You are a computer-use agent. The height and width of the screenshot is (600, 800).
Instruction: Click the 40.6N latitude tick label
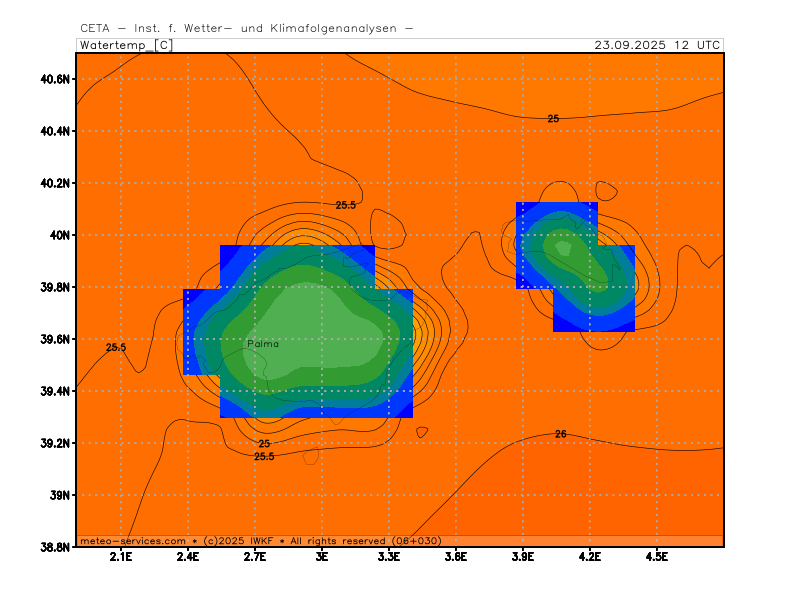coord(55,79)
